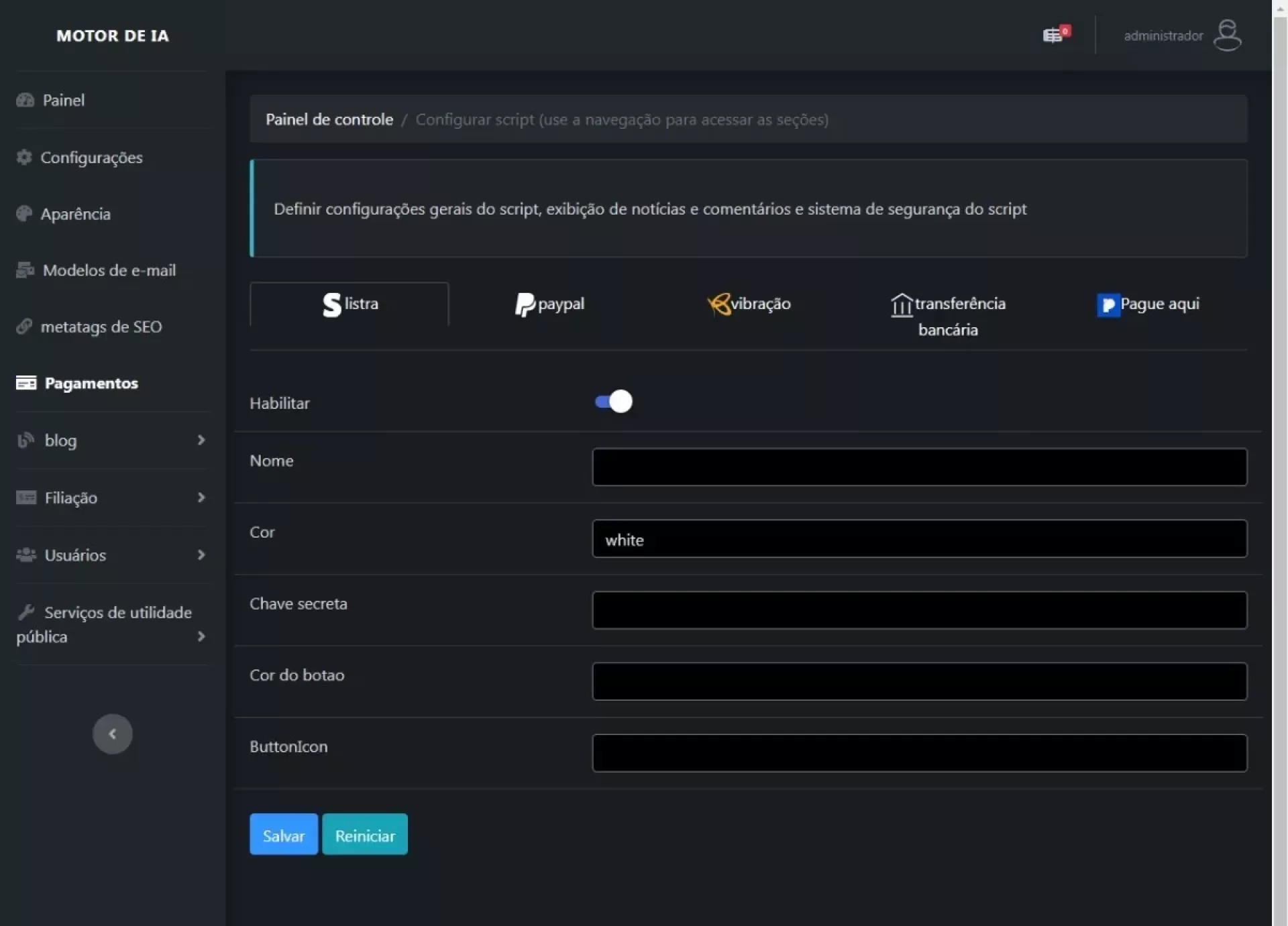Expand the Usuários submenu chevron
The width and height of the screenshot is (1288, 926).
[x=201, y=555]
